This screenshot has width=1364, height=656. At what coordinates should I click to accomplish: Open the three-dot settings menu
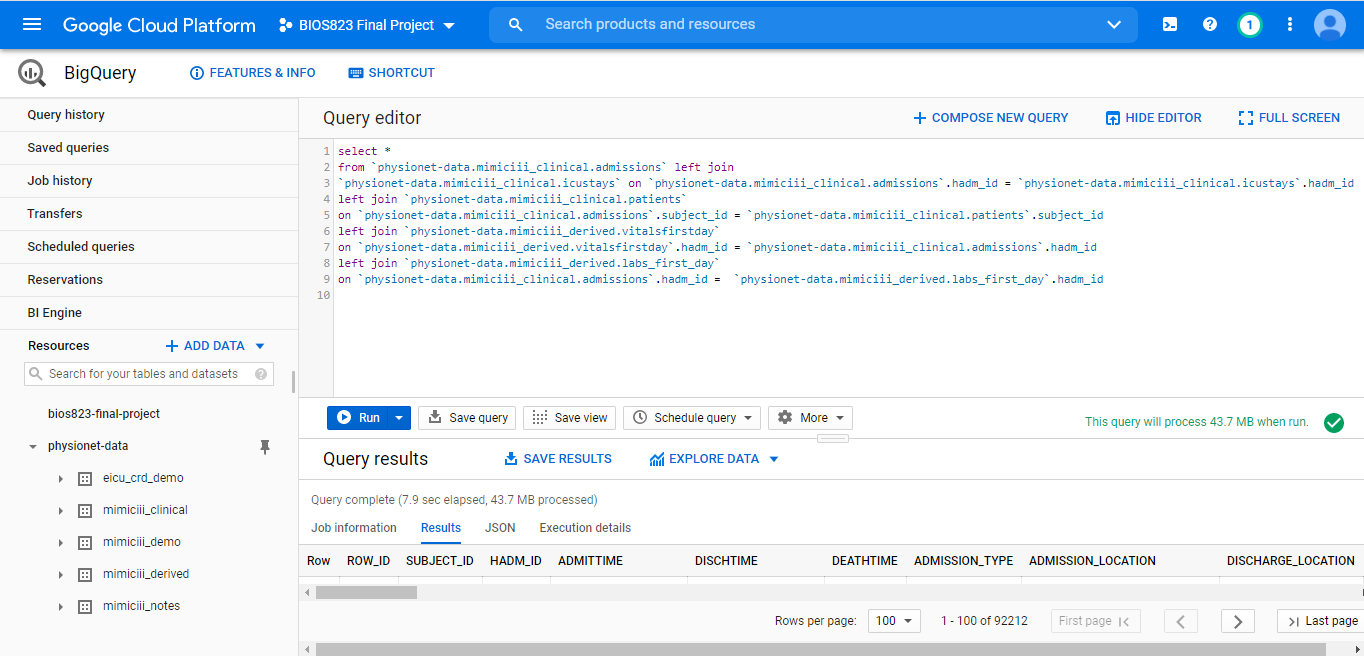(1290, 24)
